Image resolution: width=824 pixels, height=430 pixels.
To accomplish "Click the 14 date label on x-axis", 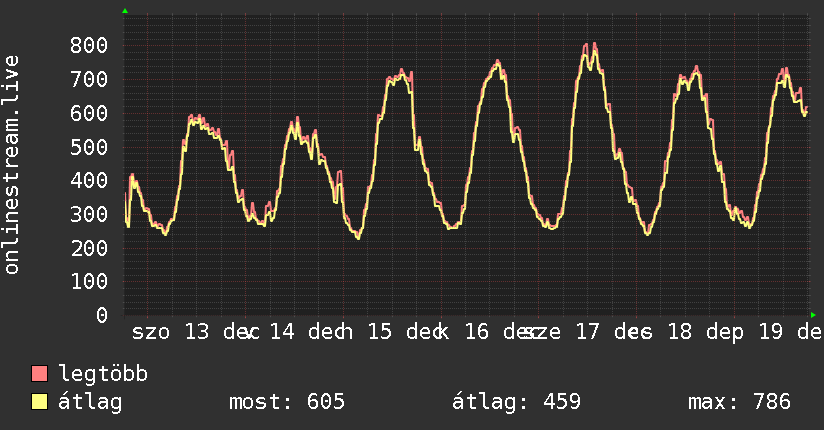I will click(x=282, y=332).
